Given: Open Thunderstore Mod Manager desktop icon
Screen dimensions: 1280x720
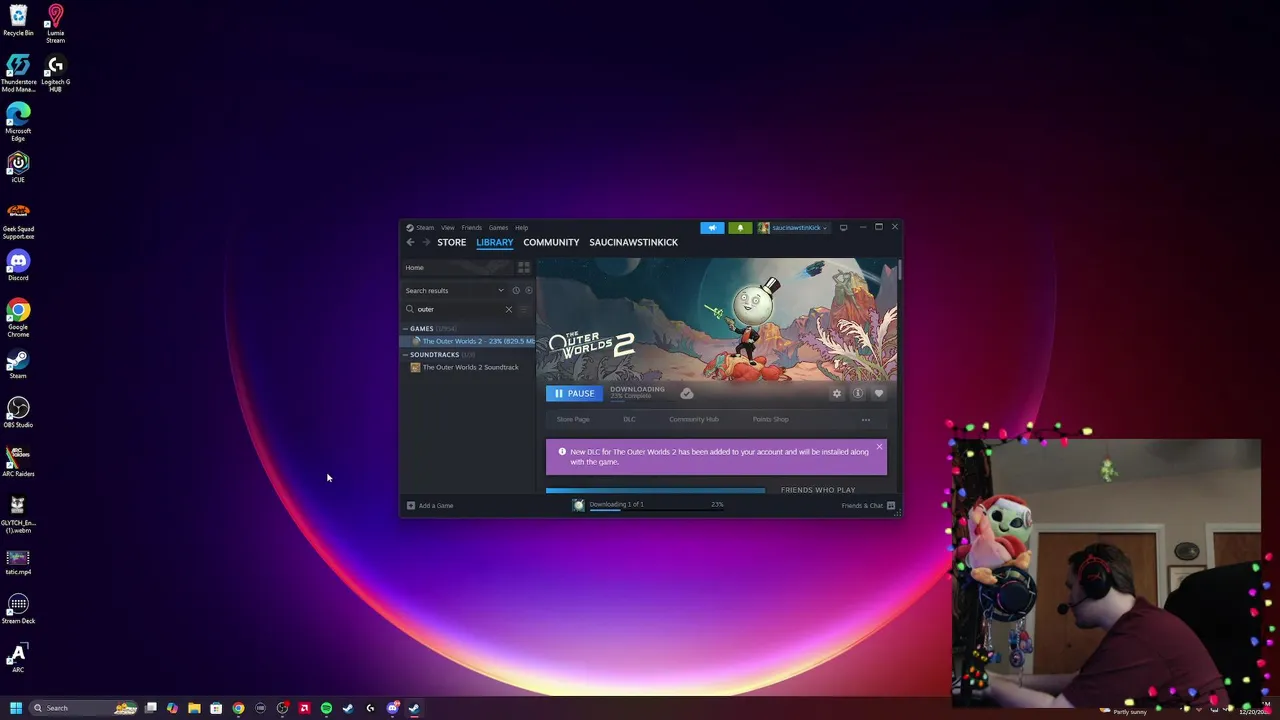Looking at the screenshot, I should coord(18,73).
